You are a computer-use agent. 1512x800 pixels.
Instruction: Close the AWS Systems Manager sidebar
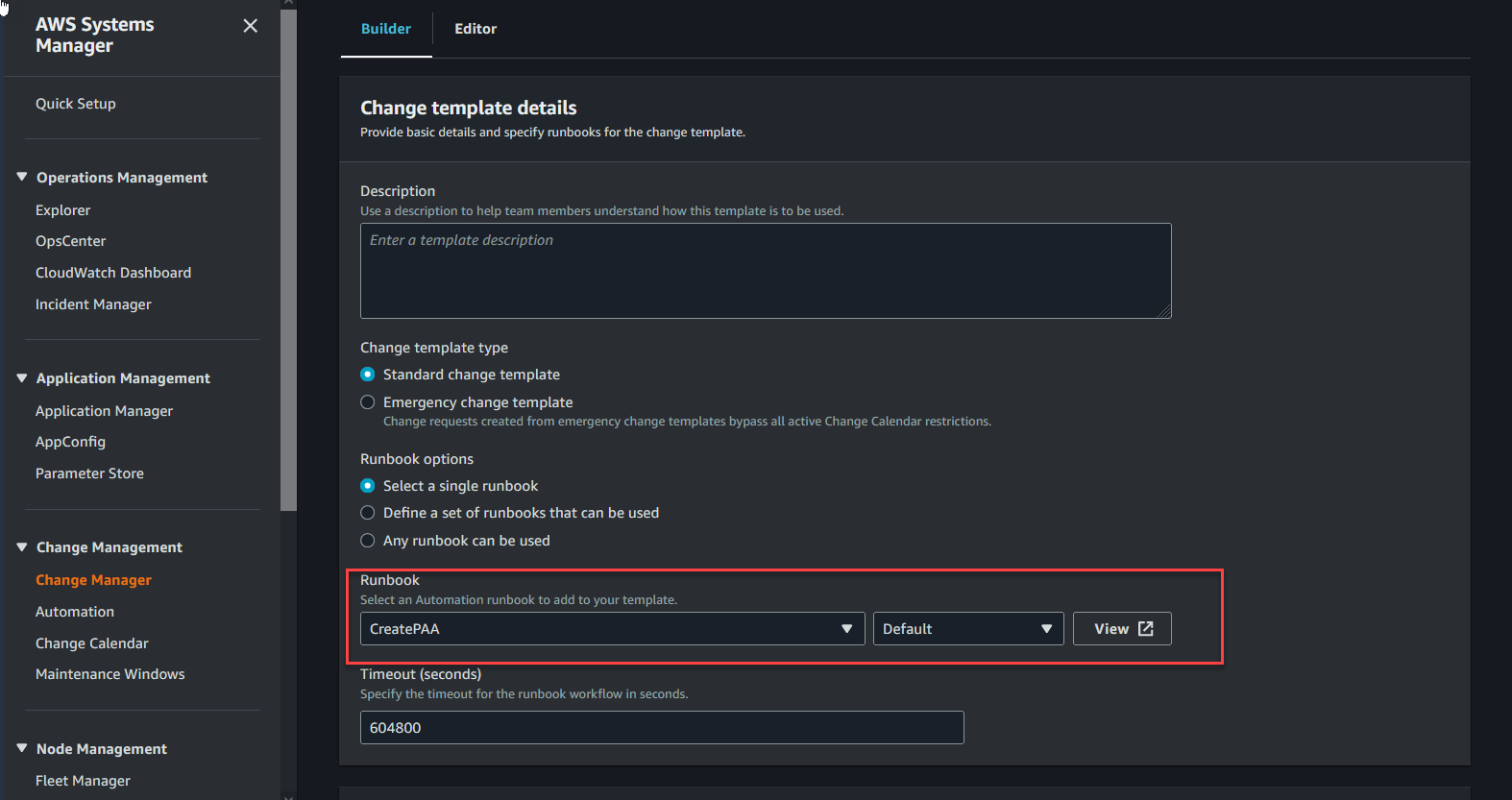coord(250,26)
